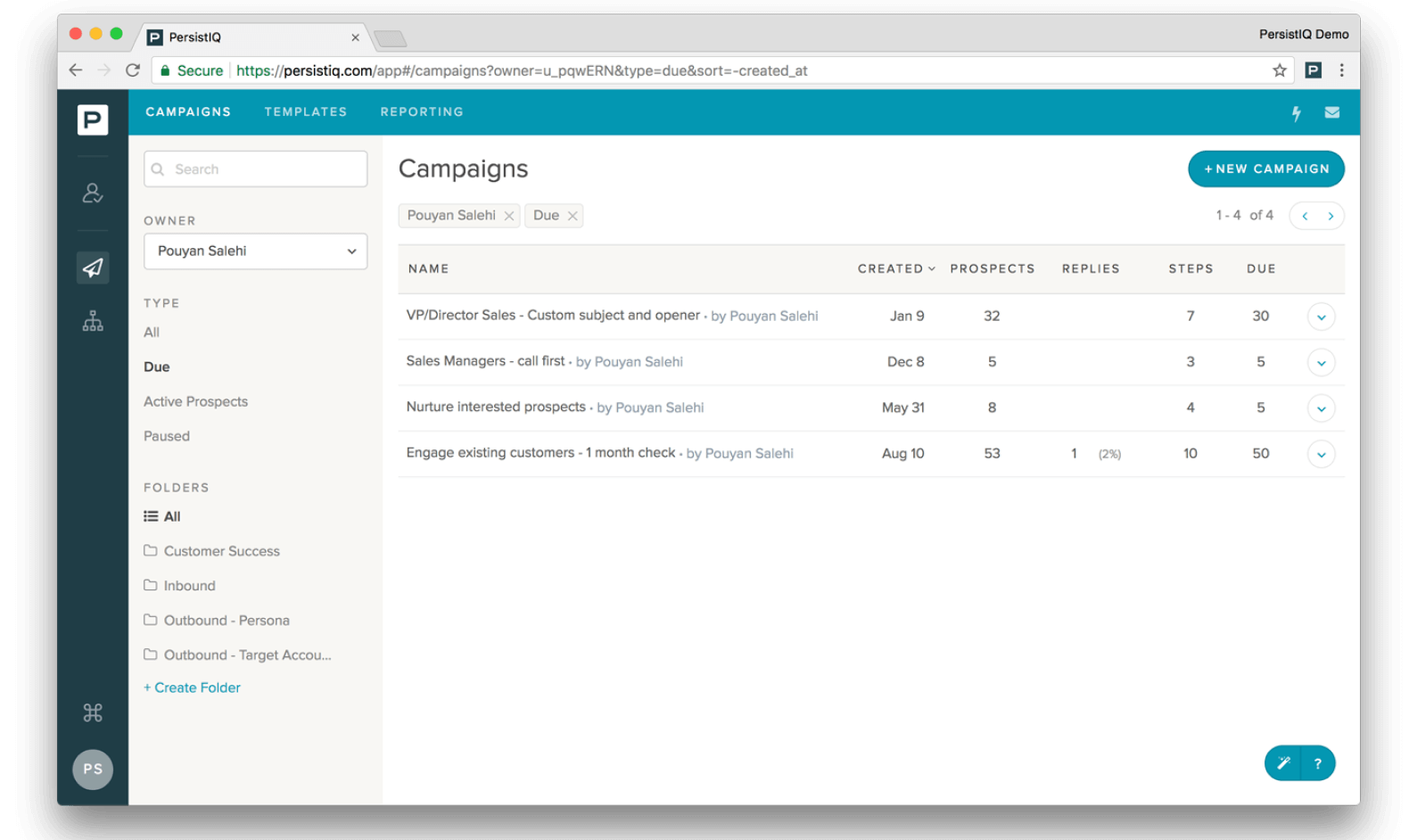Select the Campaigns paper plane sidebar icon

(x=93, y=268)
